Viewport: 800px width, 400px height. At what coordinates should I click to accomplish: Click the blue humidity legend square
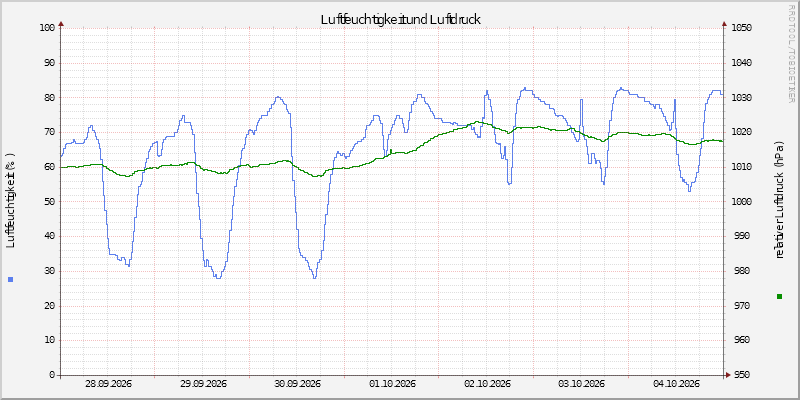click(11, 280)
